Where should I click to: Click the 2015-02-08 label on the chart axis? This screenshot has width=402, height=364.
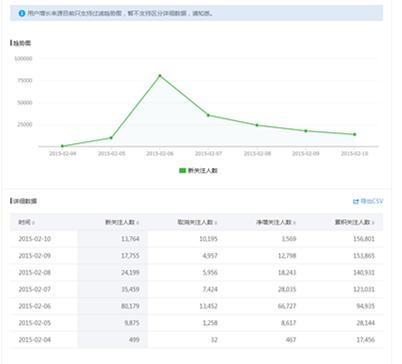point(257,153)
